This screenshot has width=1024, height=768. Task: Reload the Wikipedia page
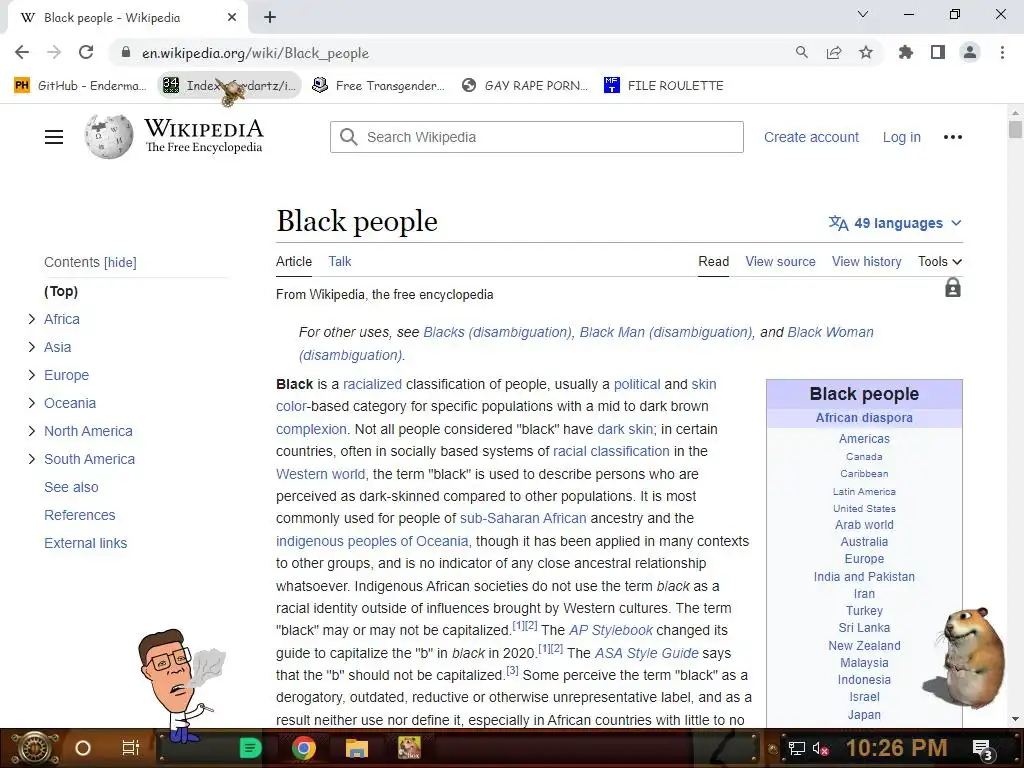86,52
